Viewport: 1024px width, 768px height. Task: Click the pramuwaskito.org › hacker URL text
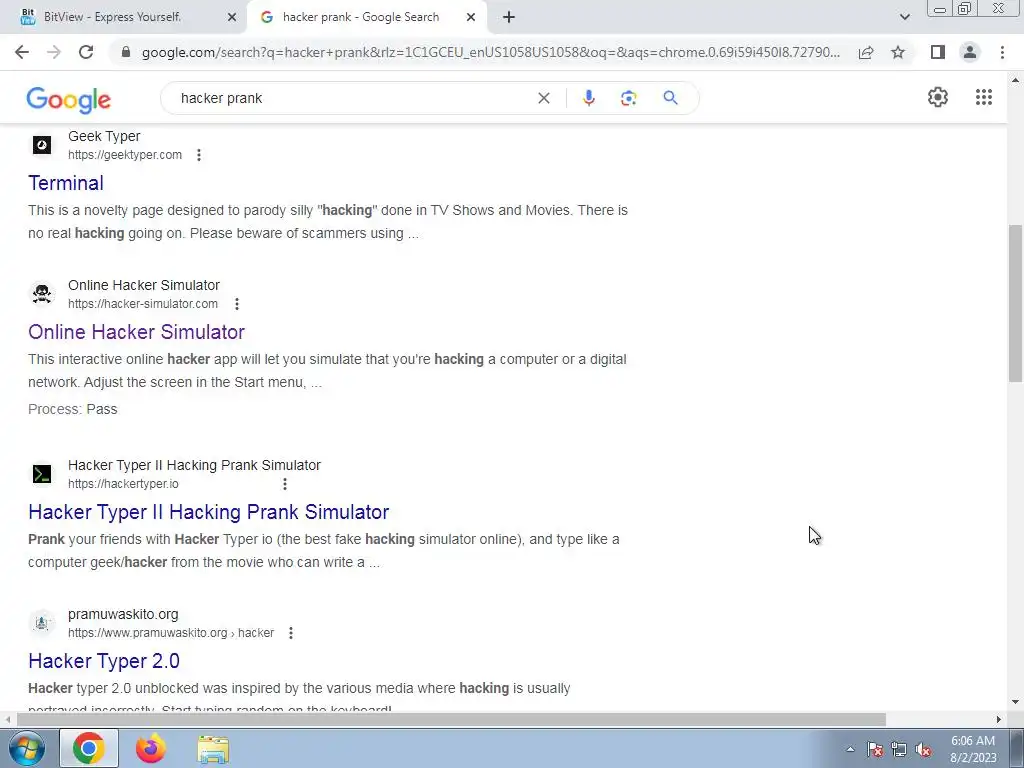pos(171,633)
